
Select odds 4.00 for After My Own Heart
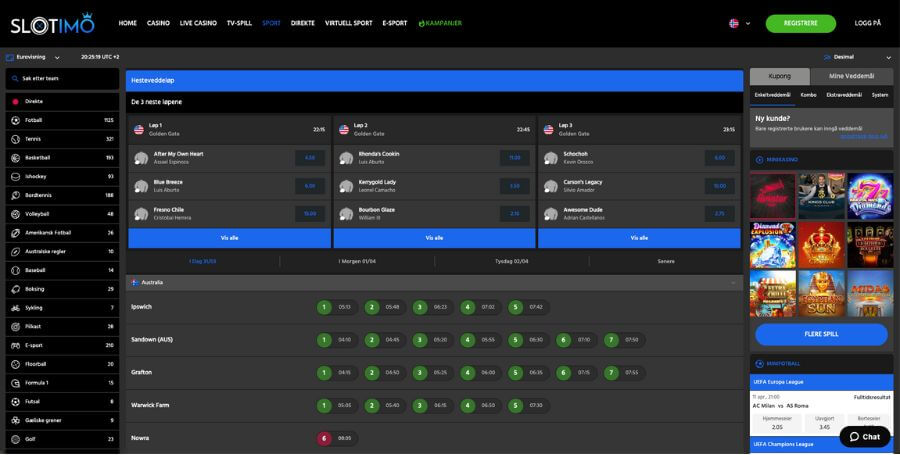tap(310, 158)
